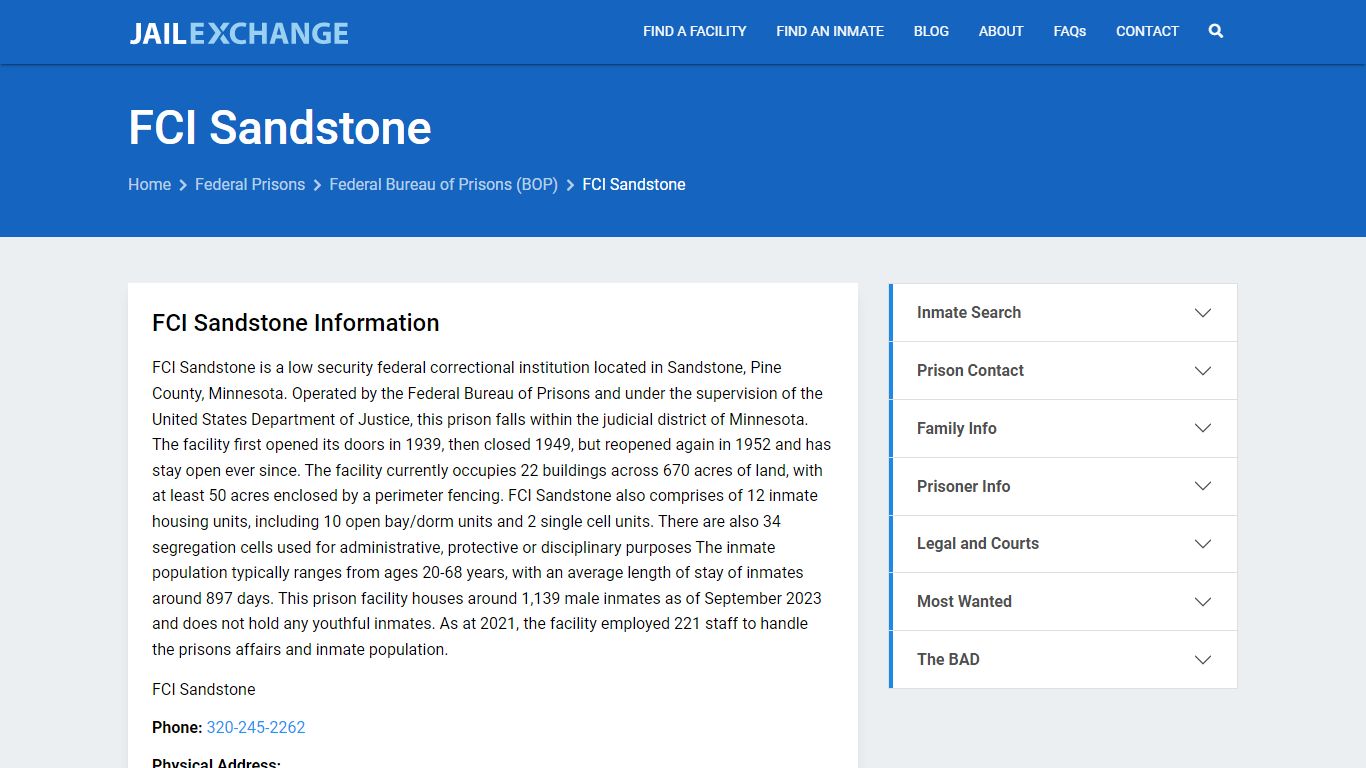Open Federal Bureau of Prisons (BOP) breadcrumb

[443, 184]
